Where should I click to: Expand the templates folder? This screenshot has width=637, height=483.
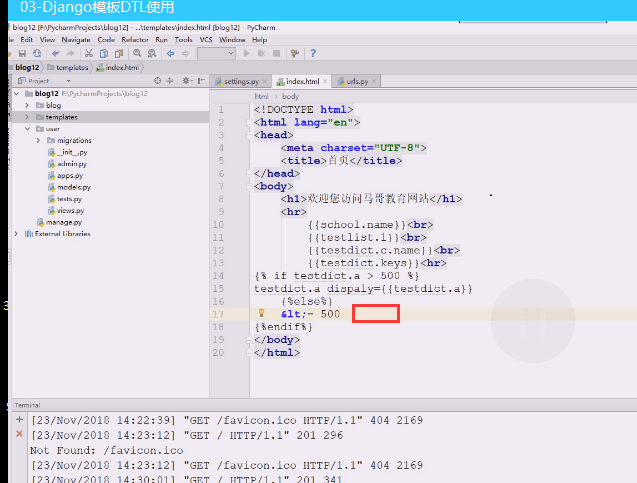(x=27, y=117)
